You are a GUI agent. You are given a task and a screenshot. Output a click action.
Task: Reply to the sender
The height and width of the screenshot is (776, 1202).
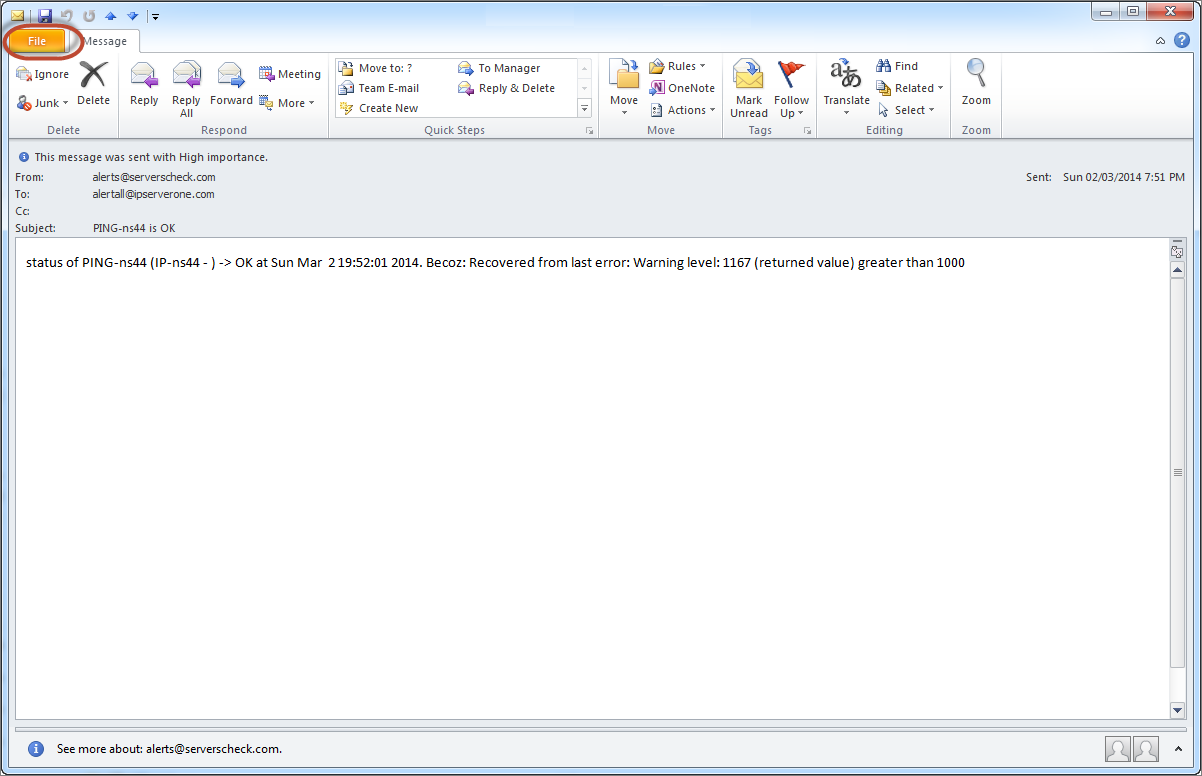144,84
